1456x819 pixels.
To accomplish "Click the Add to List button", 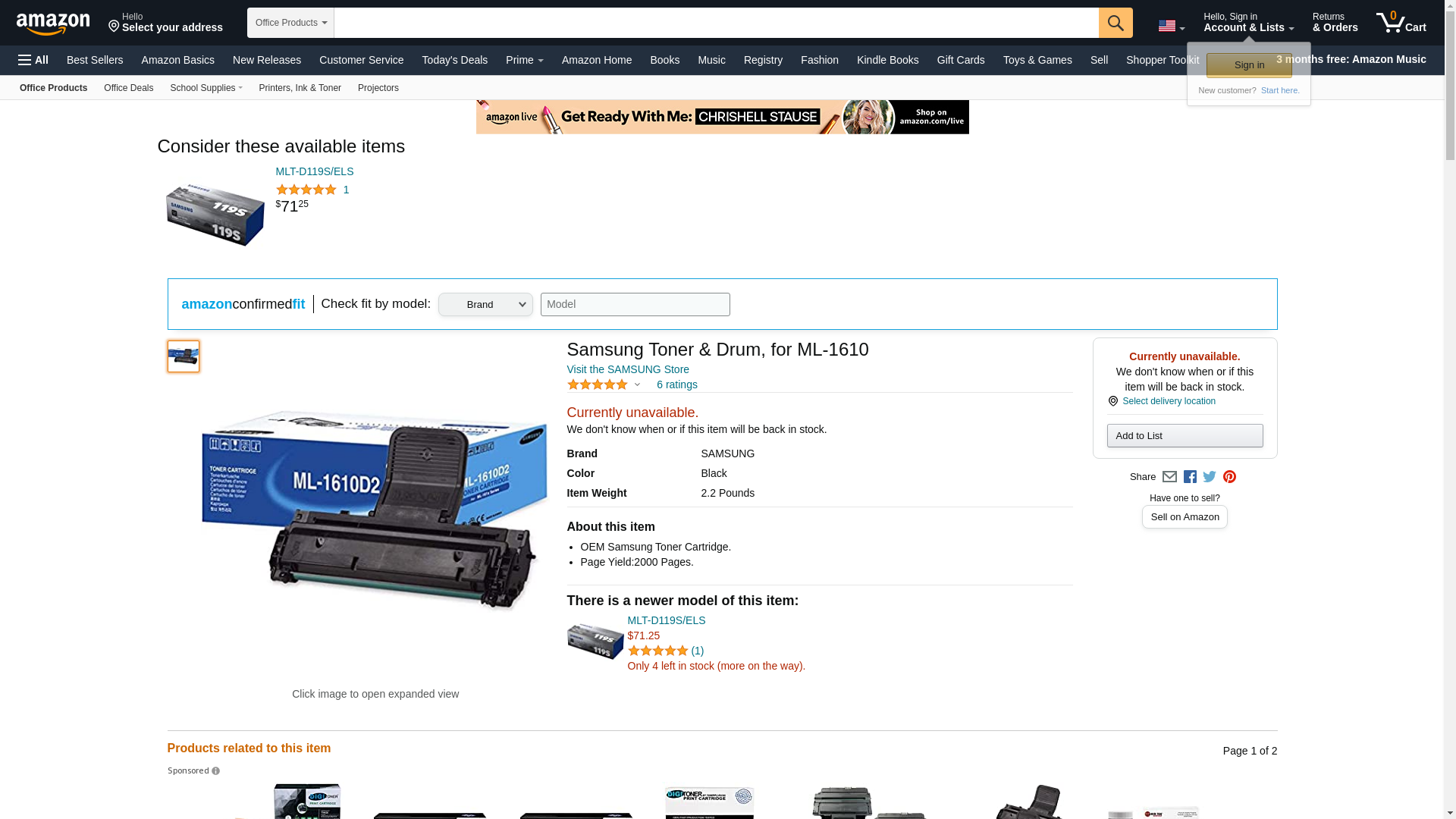I will [x=1185, y=435].
